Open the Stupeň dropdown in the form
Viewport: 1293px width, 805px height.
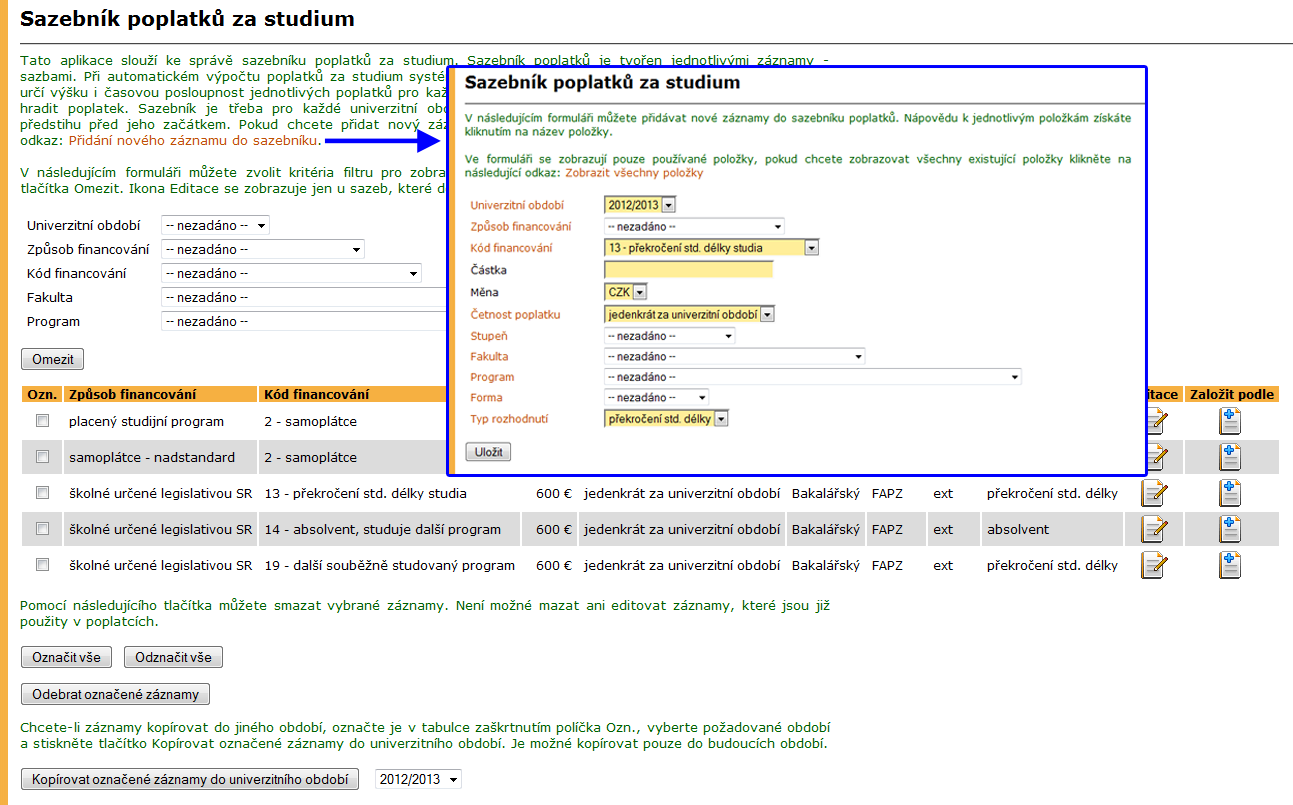click(x=669, y=336)
